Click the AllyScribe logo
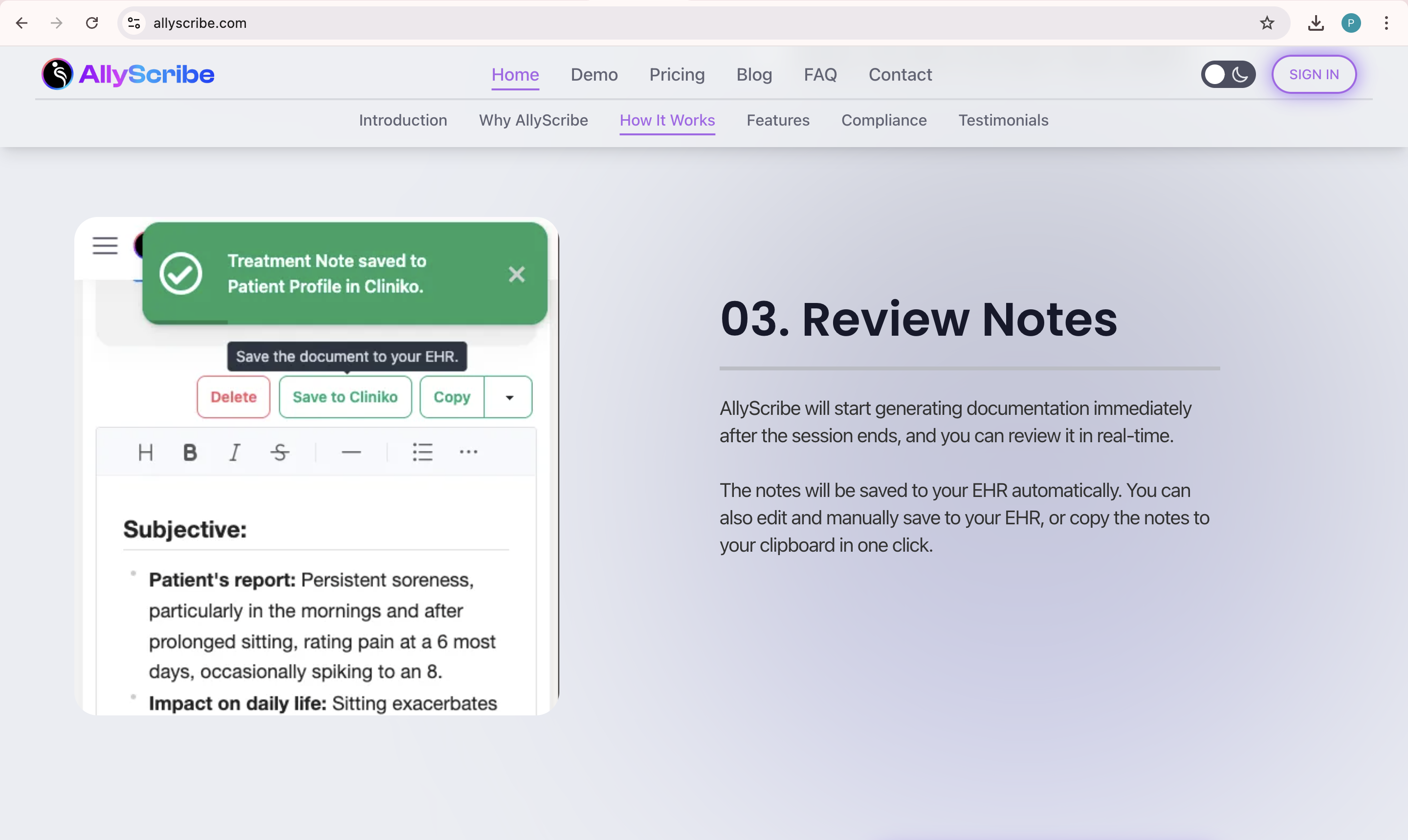Image resolution: width=1408 pixels, height=840 pixels. (x=128, y=74)
